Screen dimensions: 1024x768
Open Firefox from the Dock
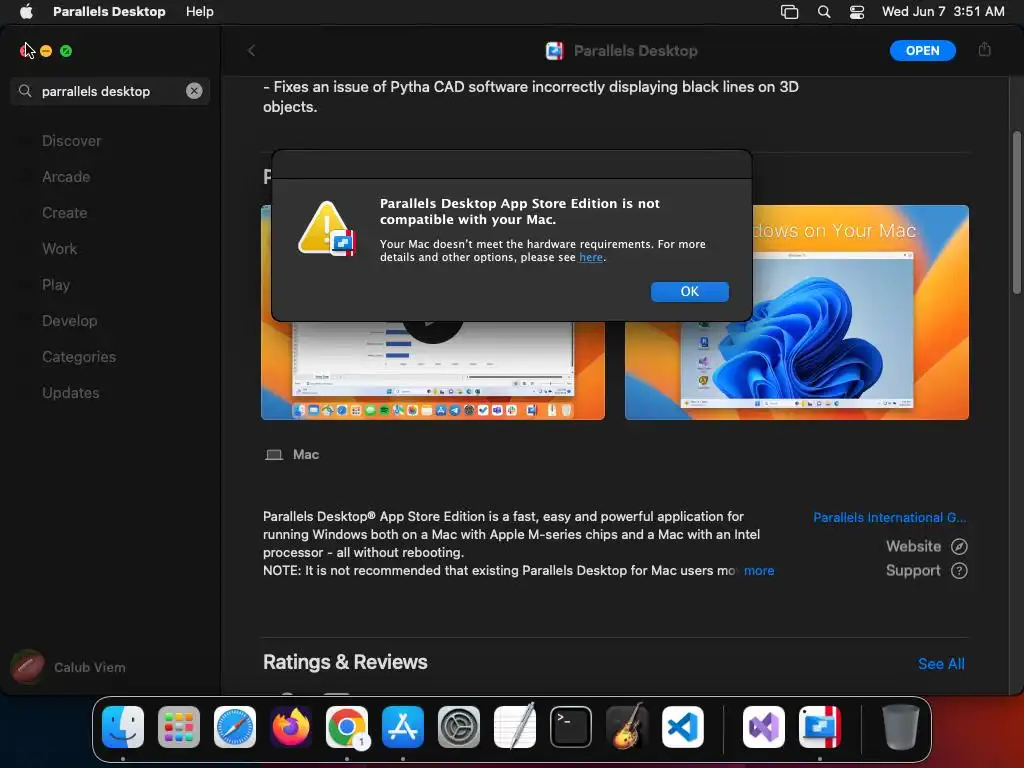pyautogui.click(x=291, y=727)
